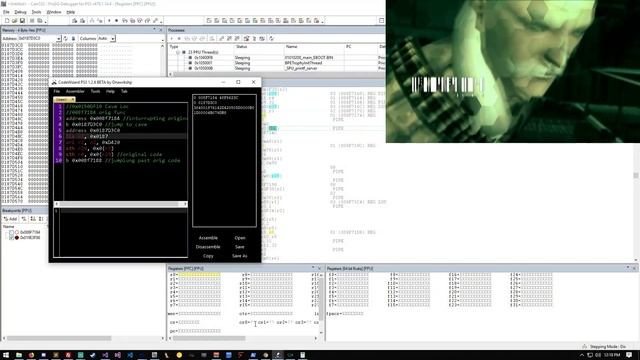This screenshot has width=640, height=360.
Task: Click the Windows Start button
Action: [x=6, y=355]
